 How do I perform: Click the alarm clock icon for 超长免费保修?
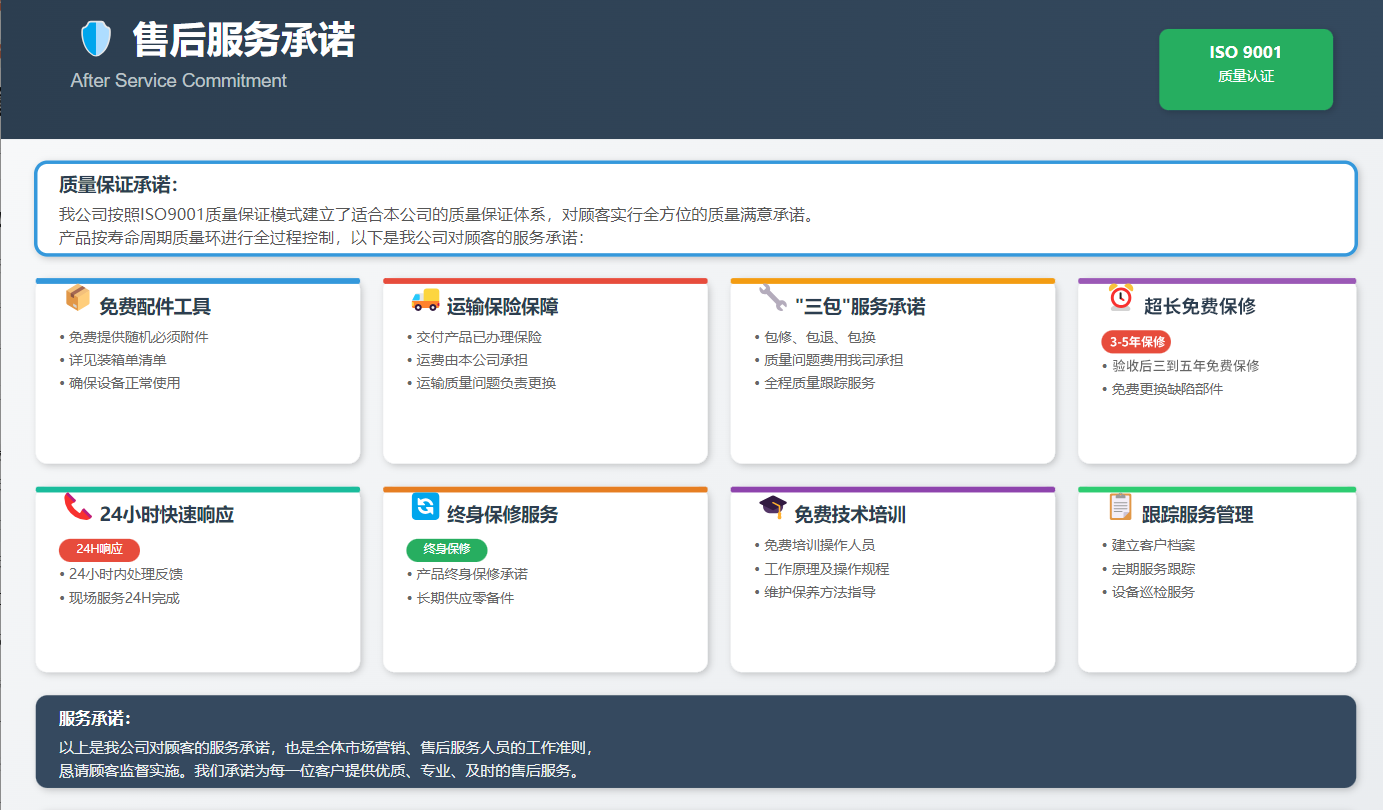pyautogui.click(x=1121, y=298)
